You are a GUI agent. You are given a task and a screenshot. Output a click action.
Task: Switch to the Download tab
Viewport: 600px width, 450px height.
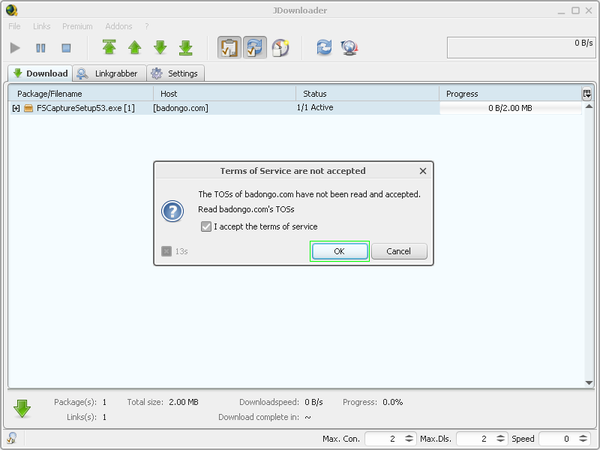(40, 73)
